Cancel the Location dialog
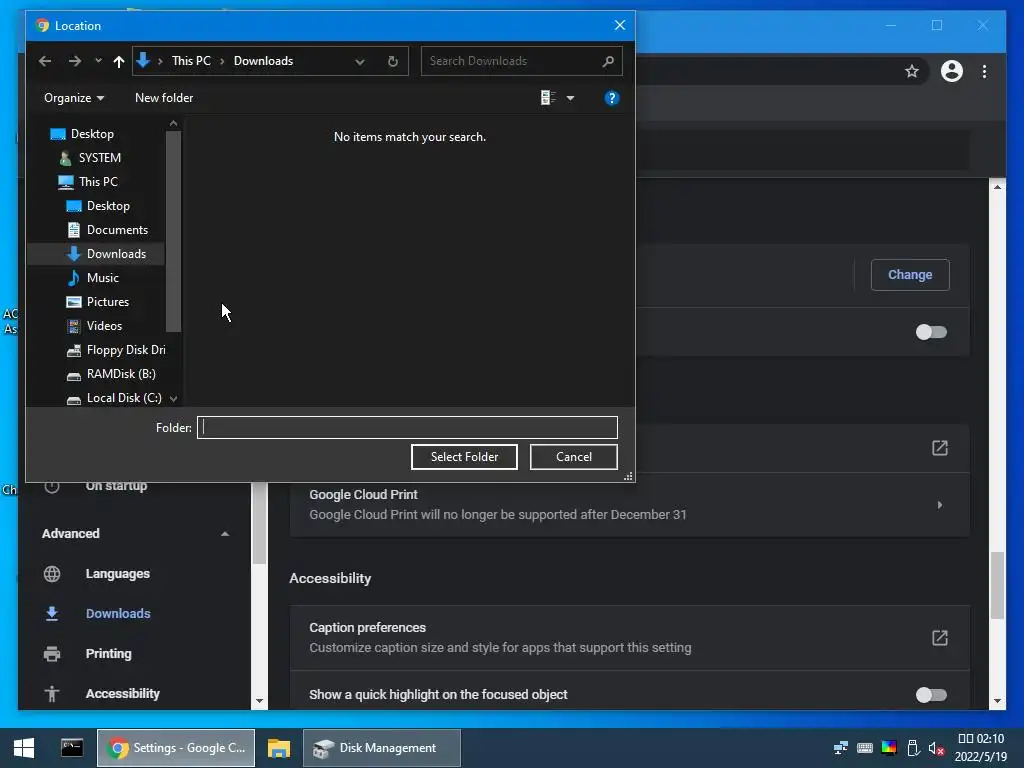The width and height of the screenshot is (1024, 768). (x=573, y=457)
